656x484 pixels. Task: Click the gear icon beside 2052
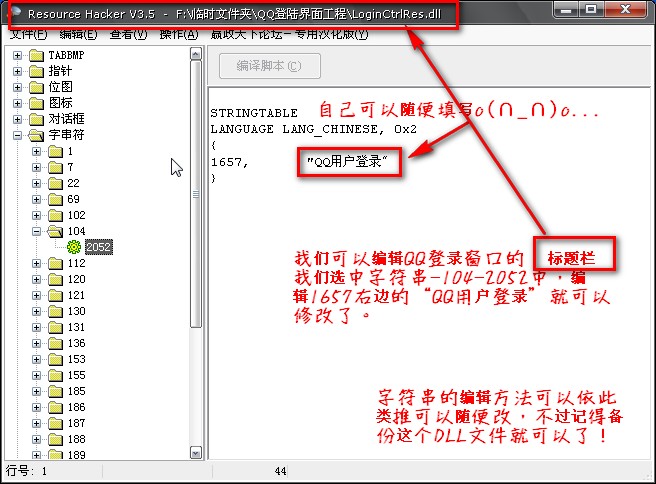(x=74, y=247)
